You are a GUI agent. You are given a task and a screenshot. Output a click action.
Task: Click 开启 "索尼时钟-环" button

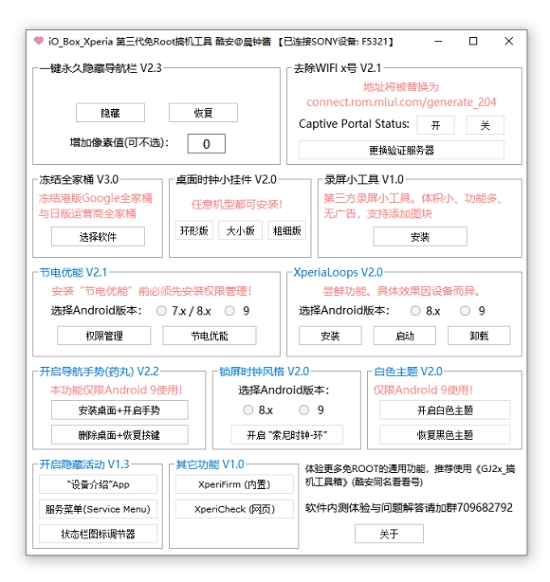tap(287, 435)
